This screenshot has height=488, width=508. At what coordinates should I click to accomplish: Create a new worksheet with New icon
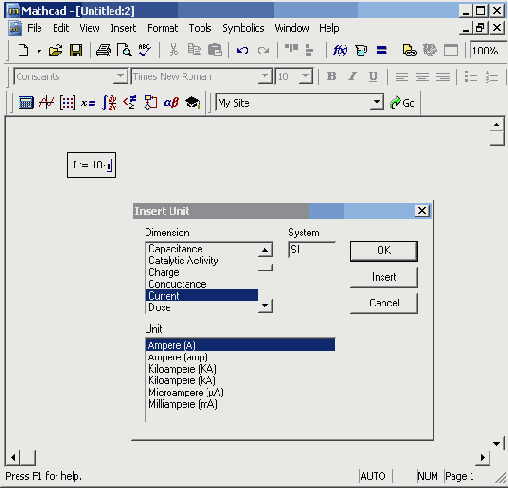23,50
